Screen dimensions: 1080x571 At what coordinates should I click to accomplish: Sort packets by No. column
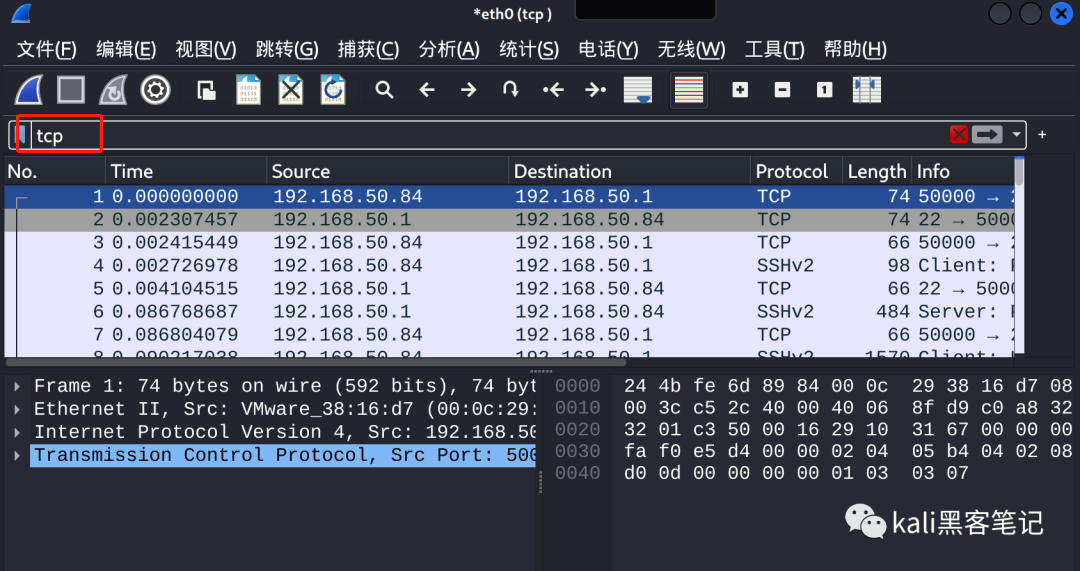coord(55,172)
